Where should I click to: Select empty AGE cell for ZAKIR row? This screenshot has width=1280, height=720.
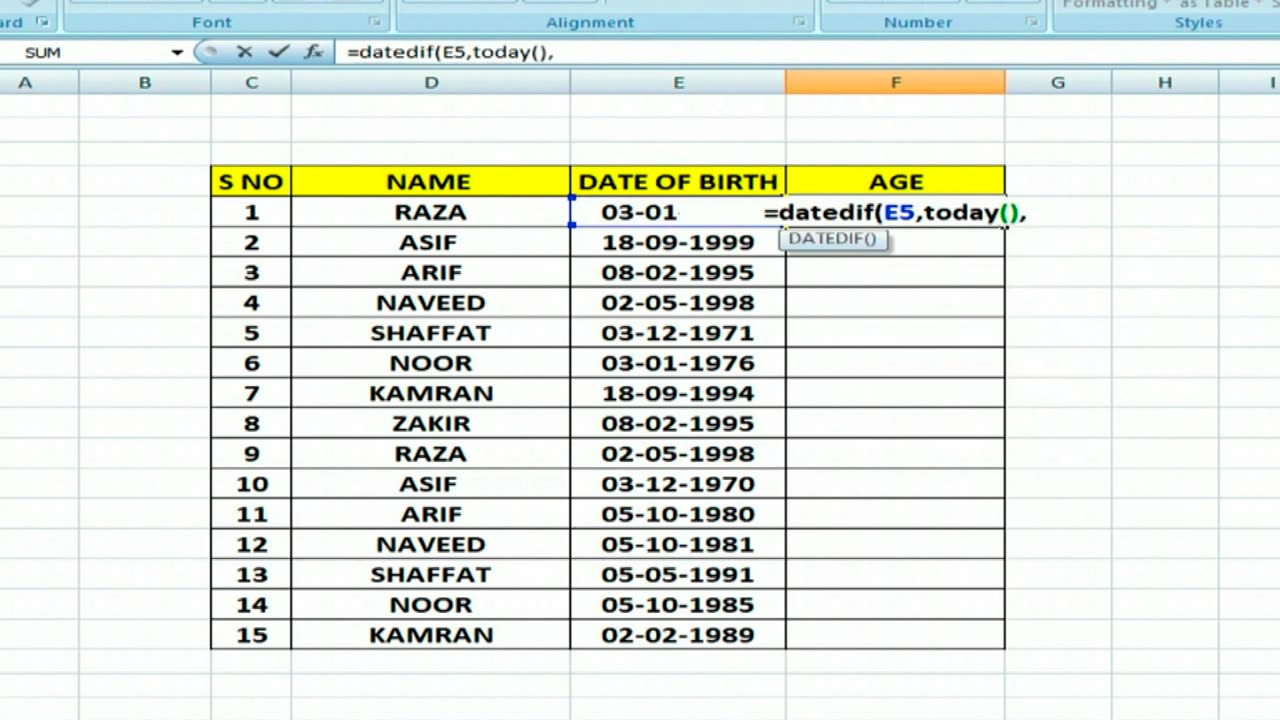(895, 423)
